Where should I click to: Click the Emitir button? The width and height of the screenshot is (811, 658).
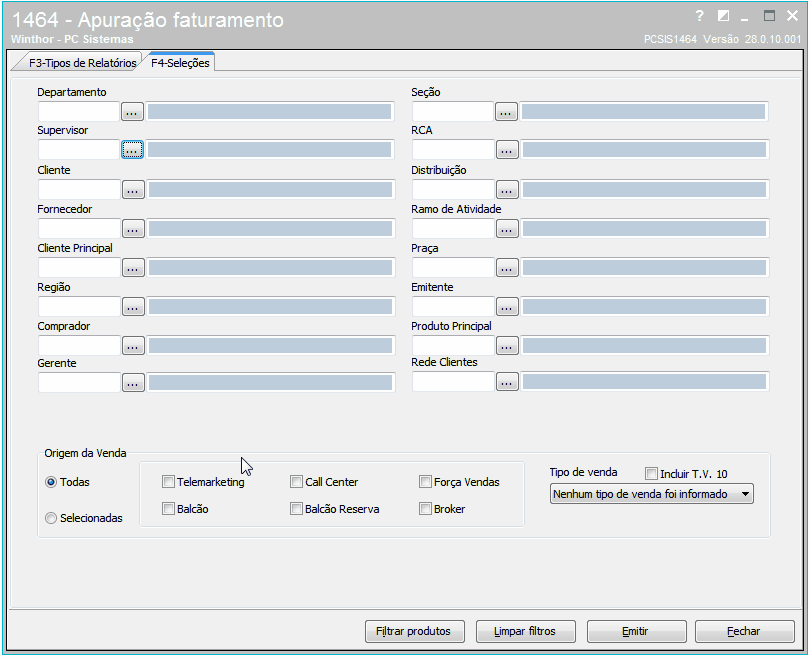pos(637,632)
